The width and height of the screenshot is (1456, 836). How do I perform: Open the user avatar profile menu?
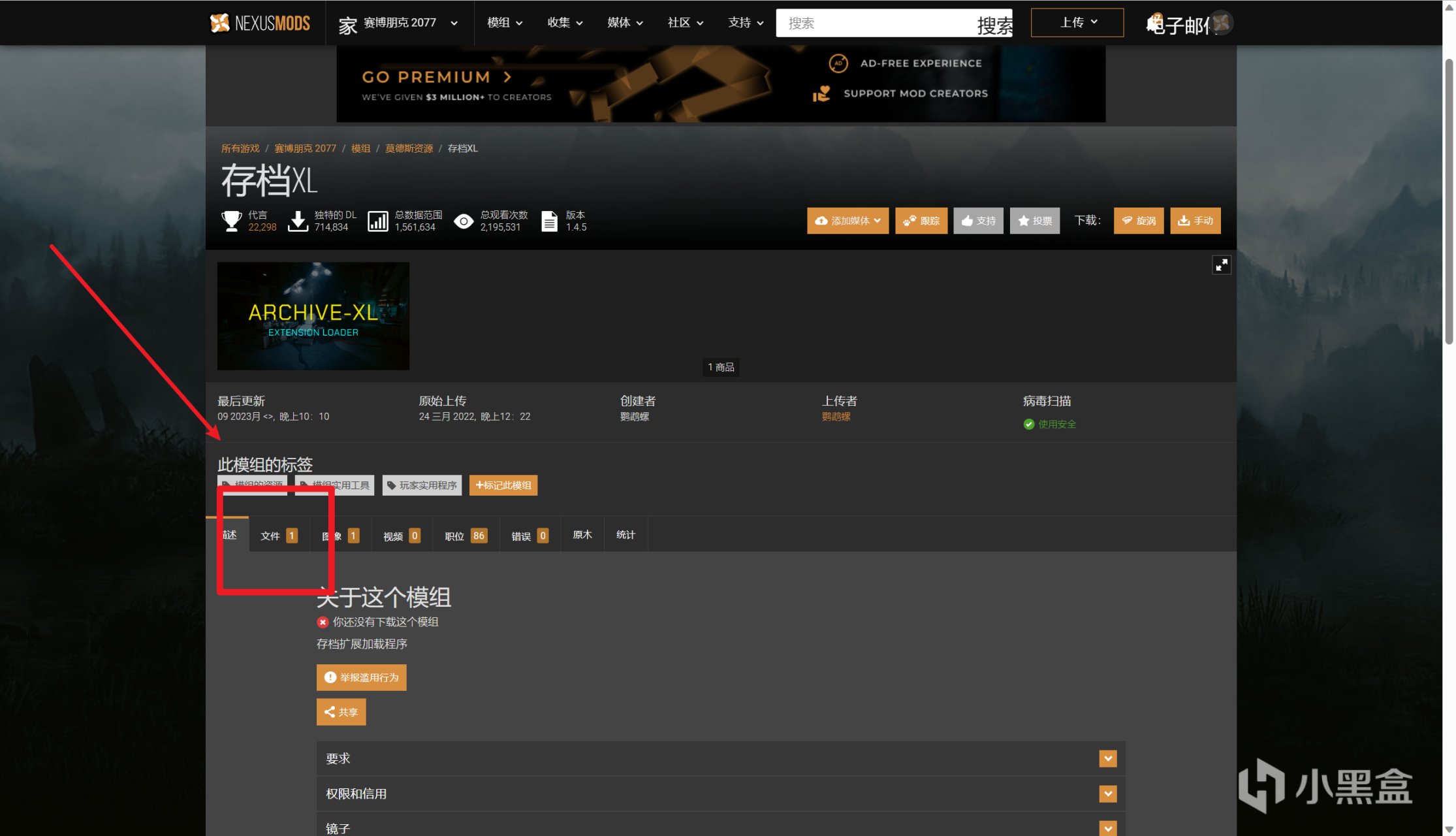point(1221,23)
